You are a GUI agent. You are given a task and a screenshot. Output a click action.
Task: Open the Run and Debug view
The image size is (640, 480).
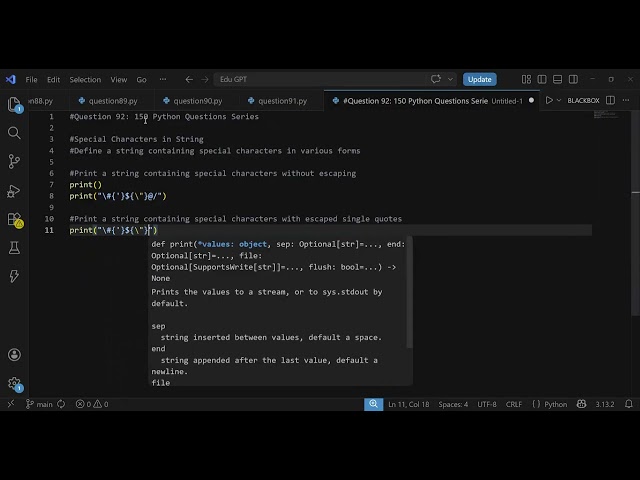tap(14, 191)
